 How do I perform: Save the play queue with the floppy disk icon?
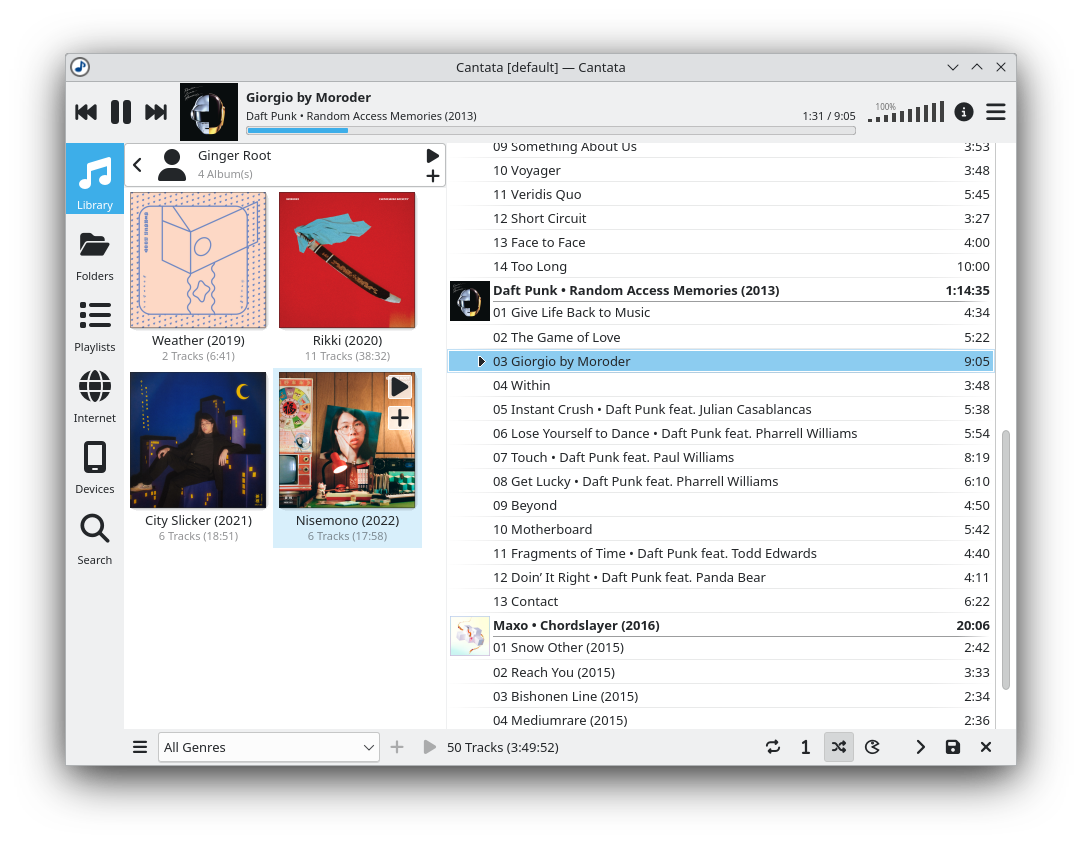[952, 747]
